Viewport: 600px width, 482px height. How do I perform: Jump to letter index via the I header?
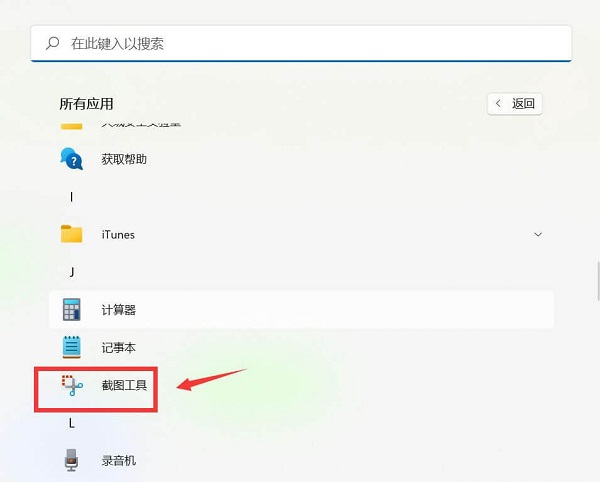71,197
